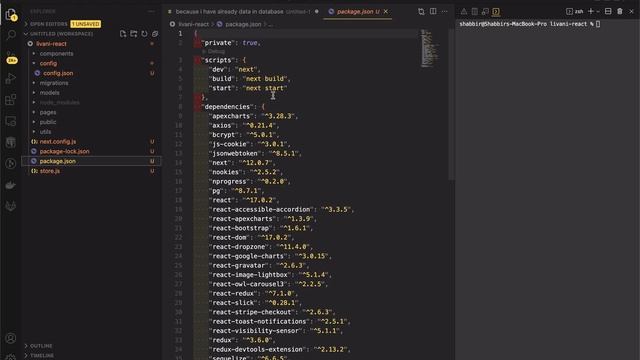This screenshot has height=360, width=640.
Task: Click the '1 UNSAVED' badge
Action: (85, 24)
